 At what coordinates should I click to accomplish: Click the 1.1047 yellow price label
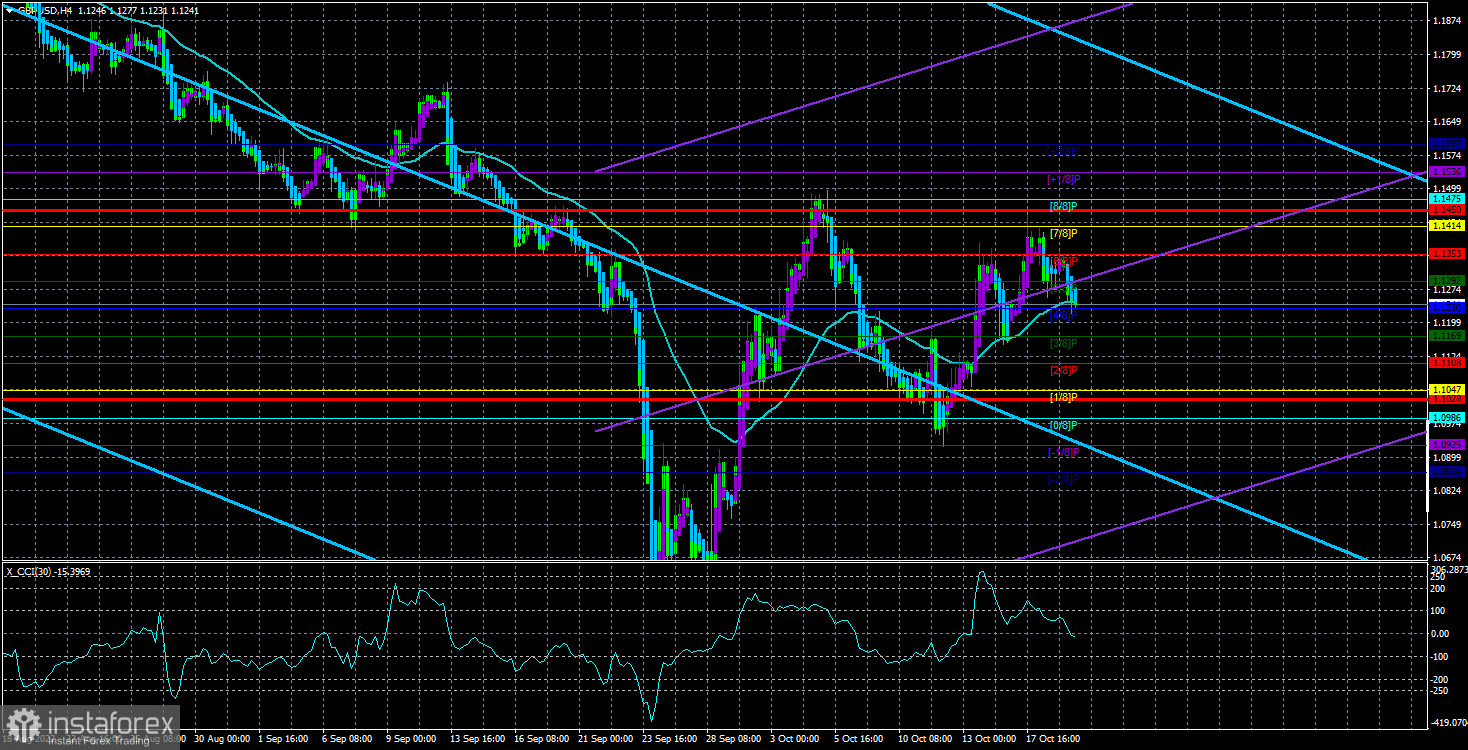[1448, 388]
